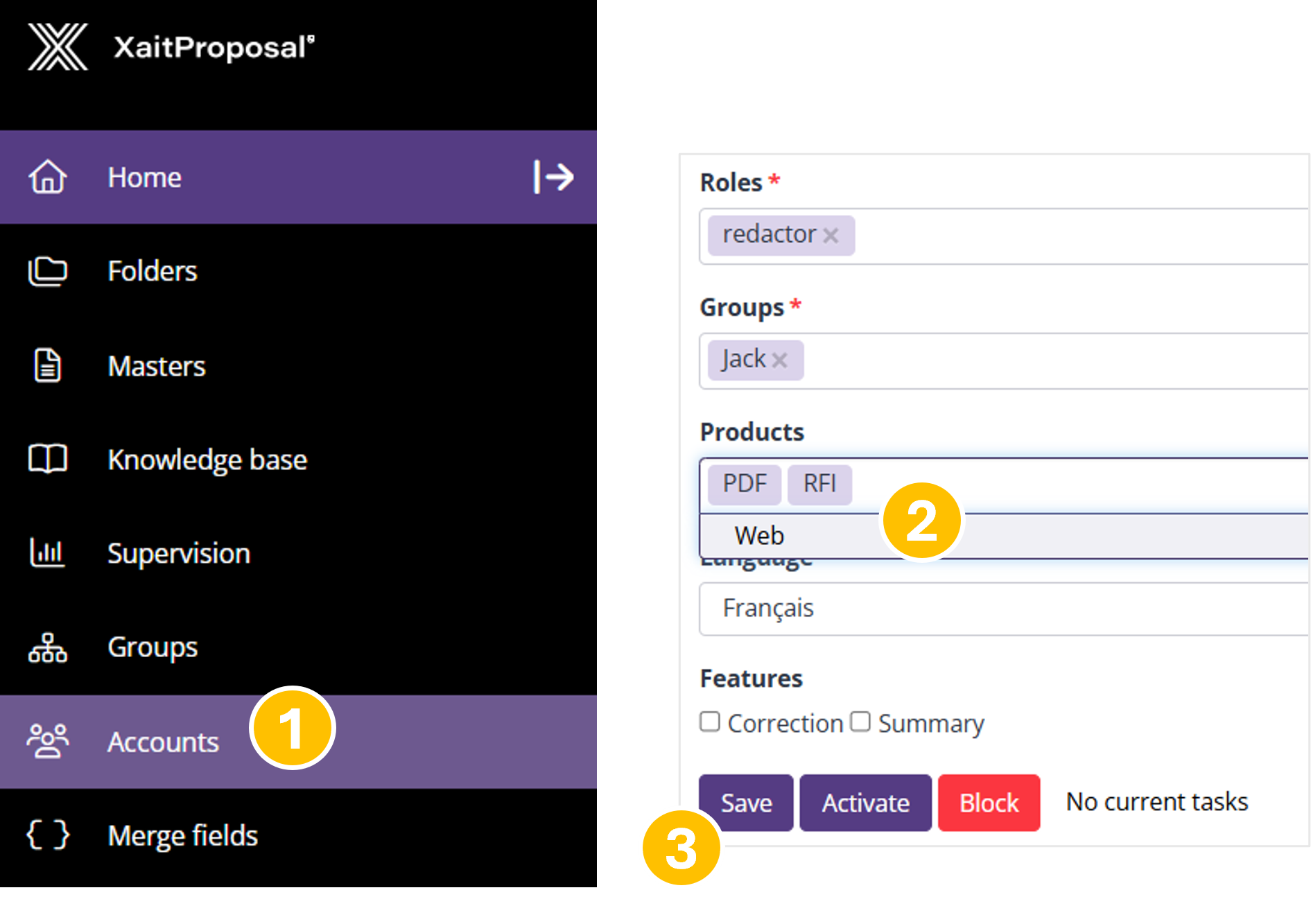
Task: Click the Supervision chart icon
Action: pos(47,552)
